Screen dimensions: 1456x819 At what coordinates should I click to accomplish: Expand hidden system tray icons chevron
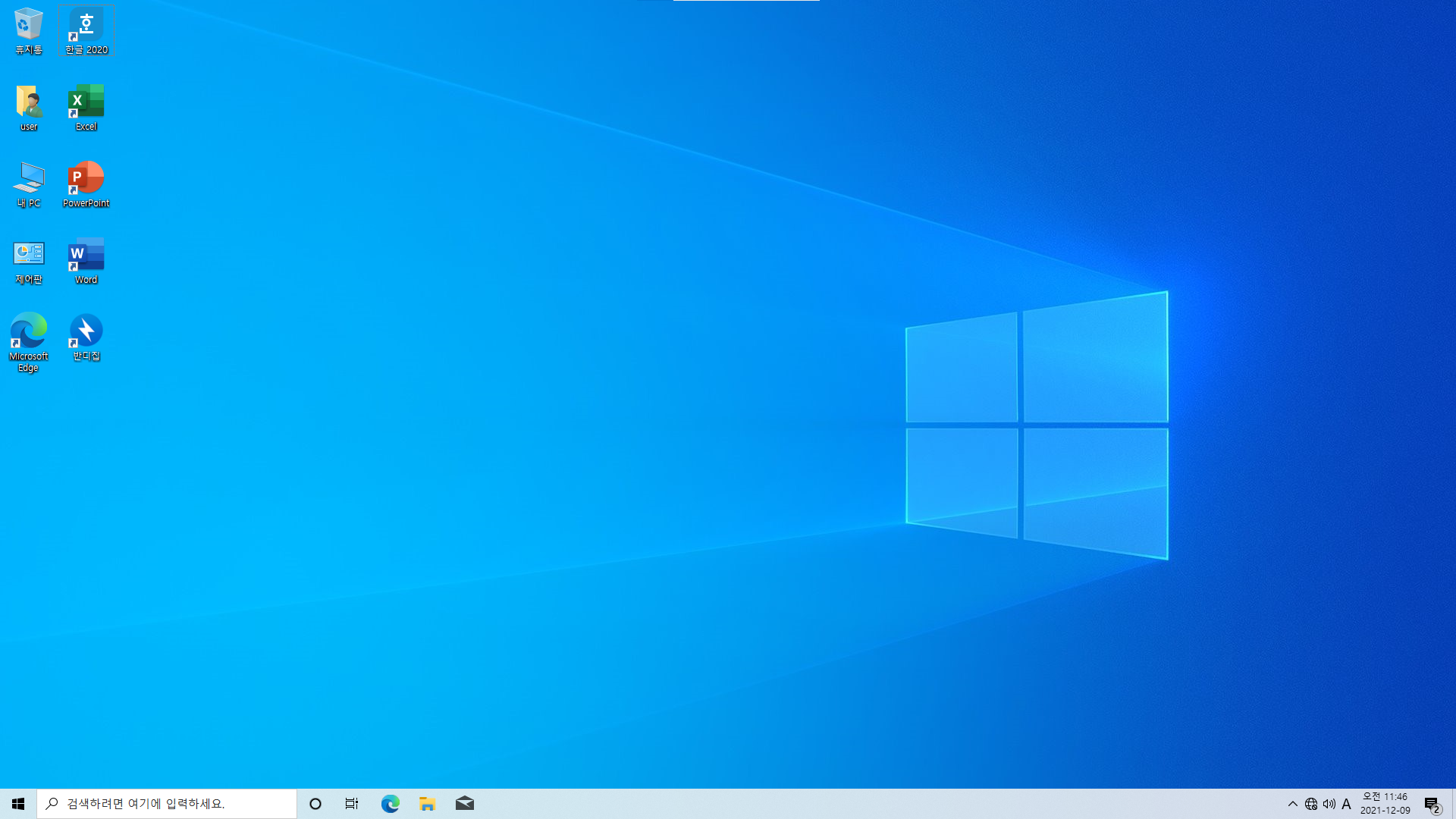pos(1292,804)
